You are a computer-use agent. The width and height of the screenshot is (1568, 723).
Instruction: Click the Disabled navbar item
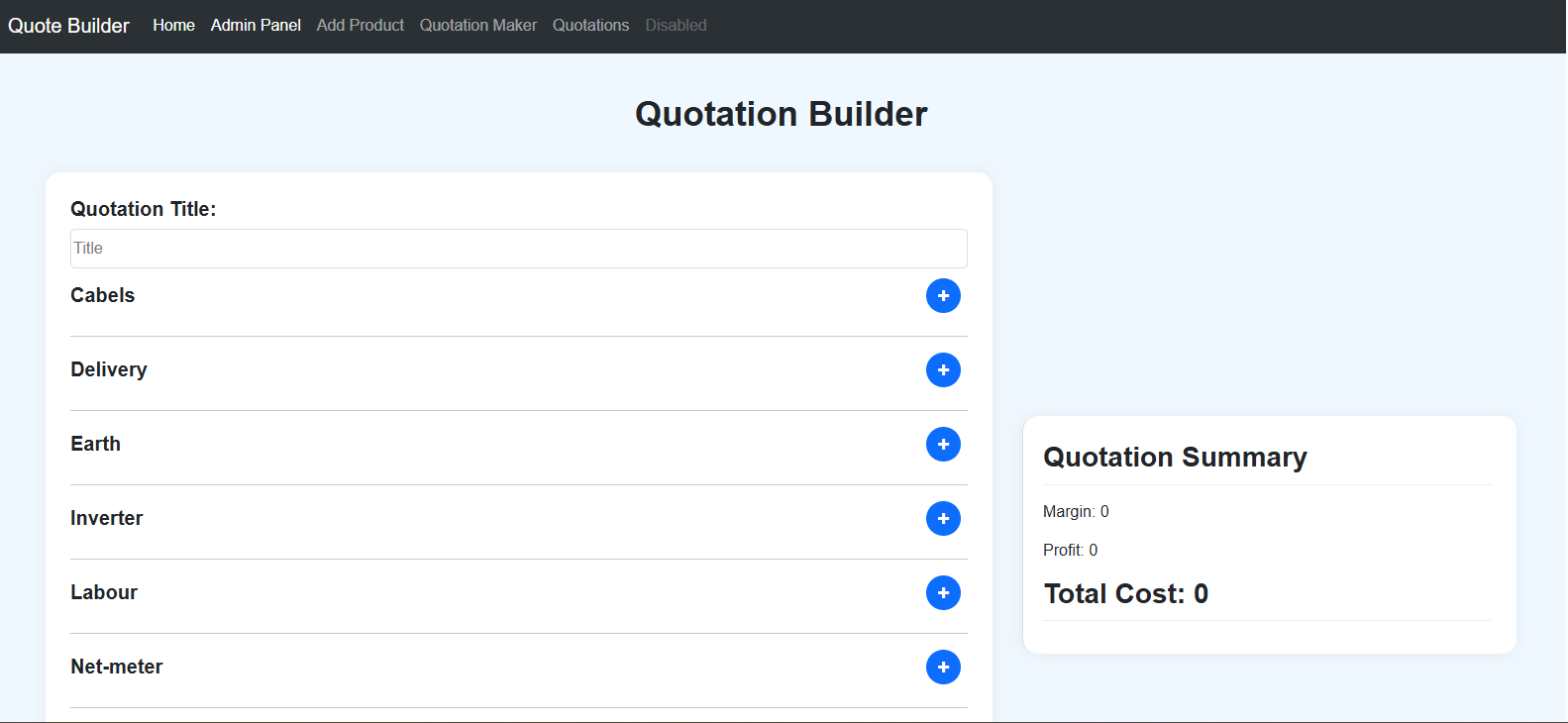point(676,26)
